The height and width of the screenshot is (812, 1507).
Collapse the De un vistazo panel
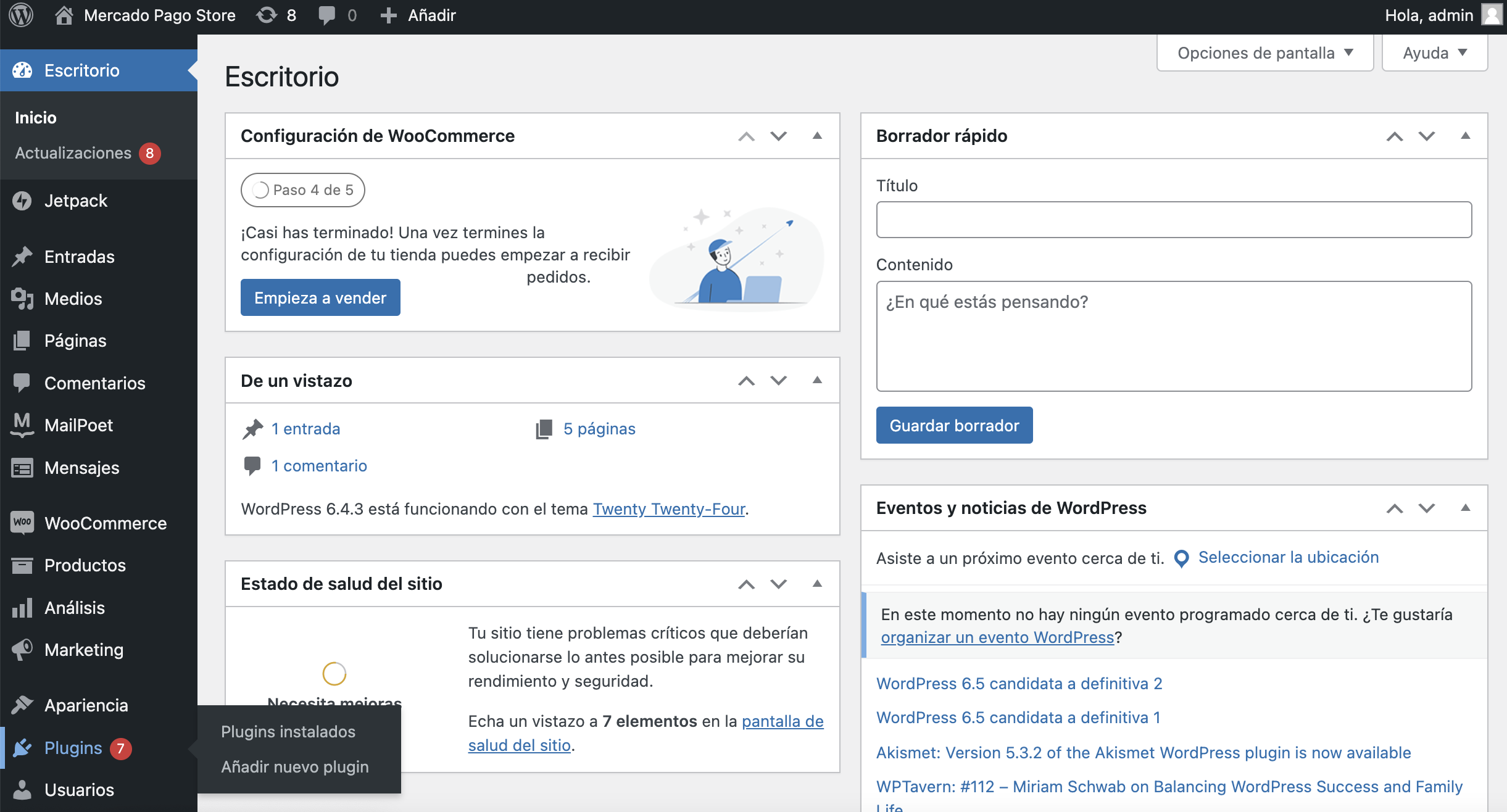click(x=817, y=380)
